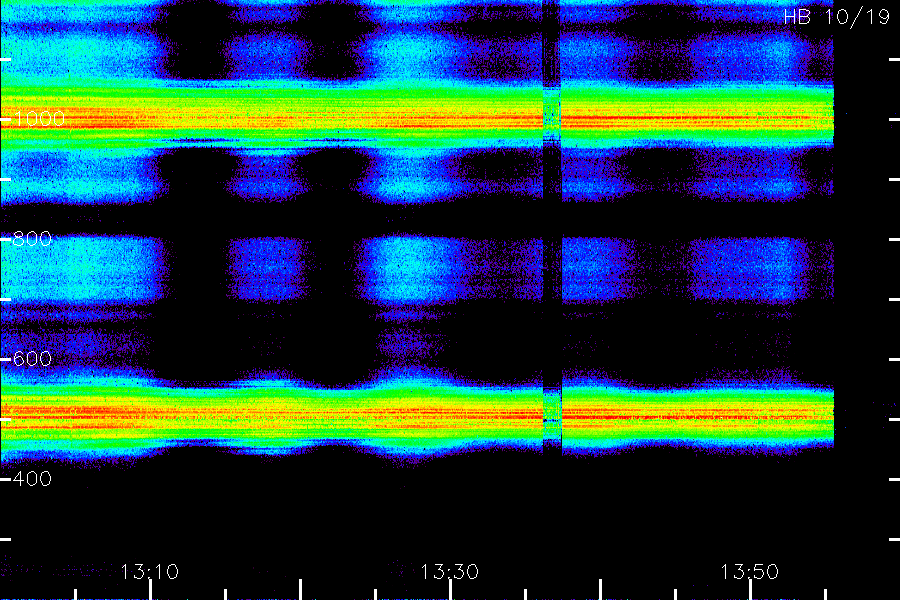900x600 pixels.
Task: Click the 600 frequency axis label
Action: point(32,359)
